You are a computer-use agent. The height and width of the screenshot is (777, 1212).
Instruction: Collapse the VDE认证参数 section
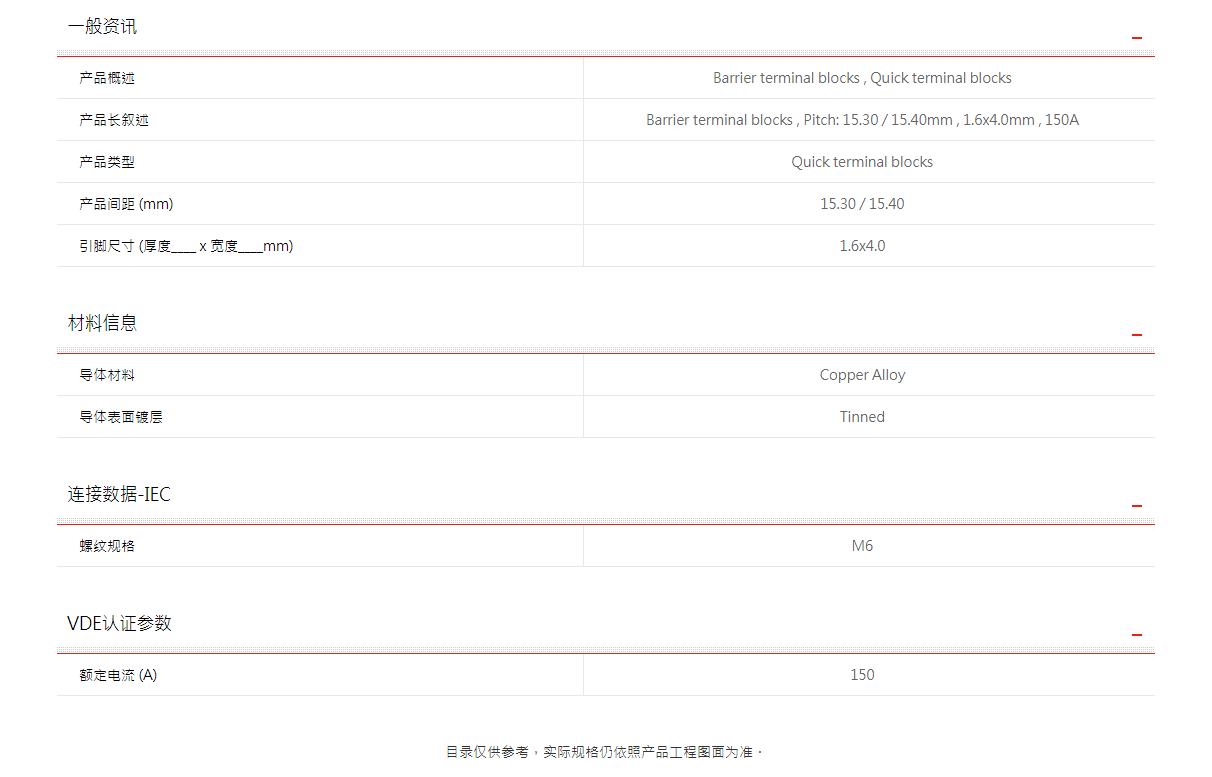tap(1137, 635)
